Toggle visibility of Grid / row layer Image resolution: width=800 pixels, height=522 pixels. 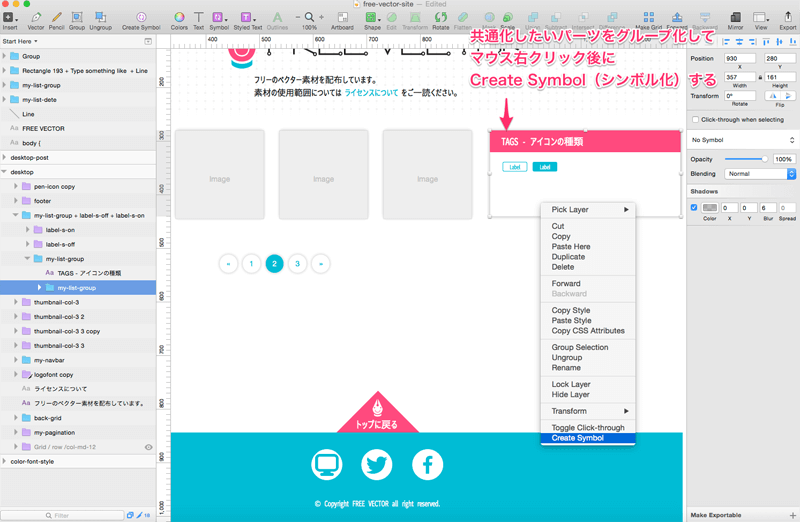pyautogui.click(x=148, y=447)
